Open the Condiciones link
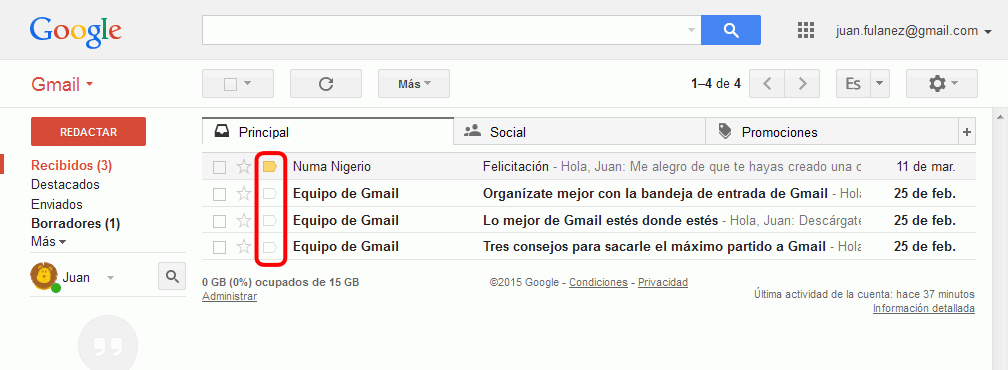The width and height of the screenshot is (1008, 370). click(598, 282)
